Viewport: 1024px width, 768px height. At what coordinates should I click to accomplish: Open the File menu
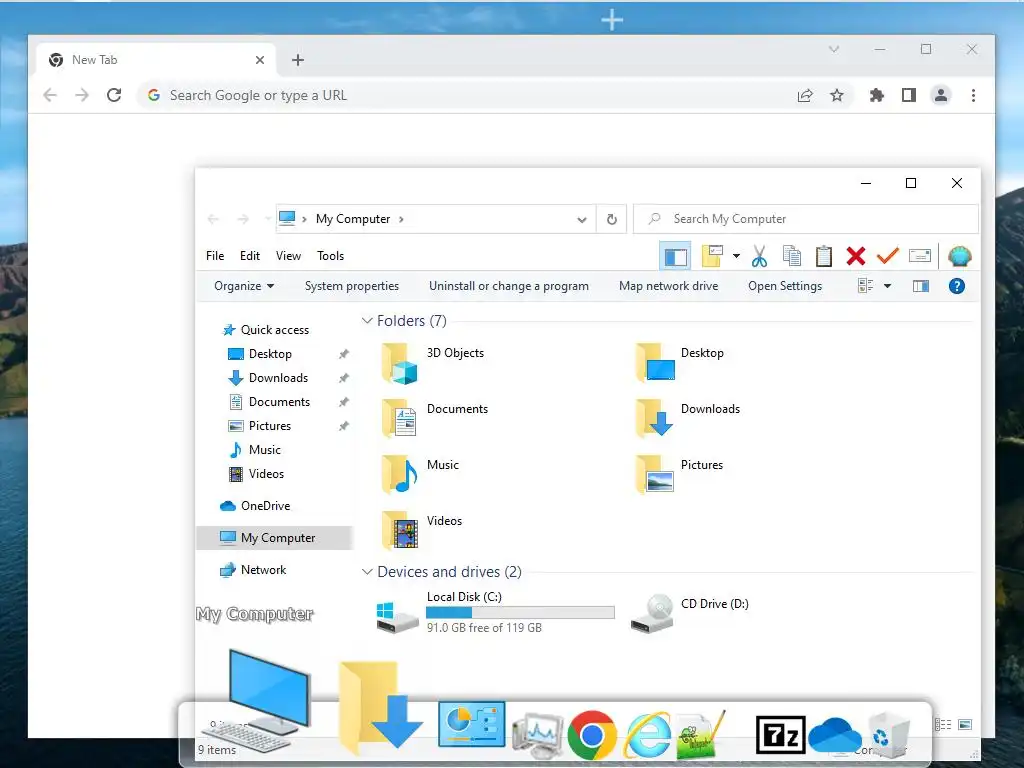[x=215, y=256]
